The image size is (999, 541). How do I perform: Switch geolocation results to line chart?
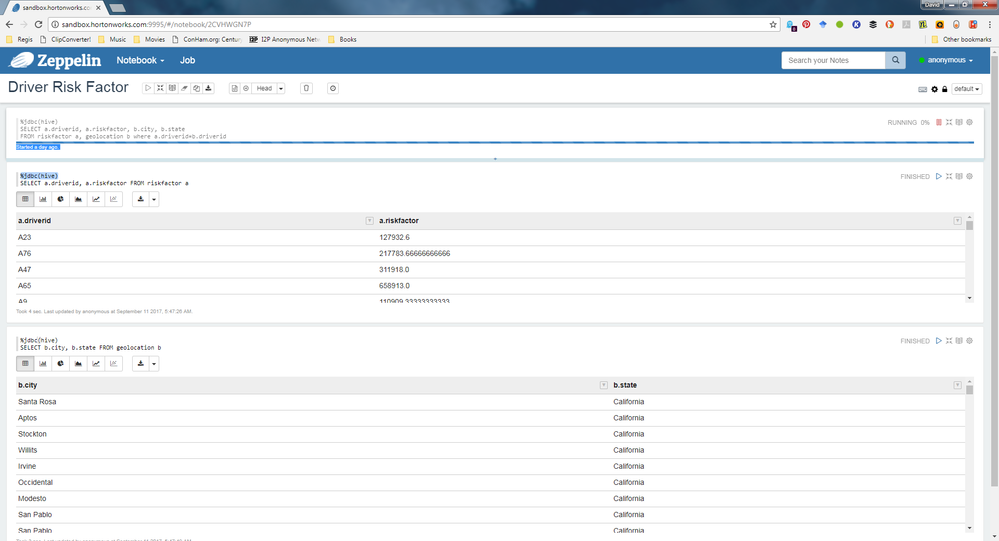(96, 363)
